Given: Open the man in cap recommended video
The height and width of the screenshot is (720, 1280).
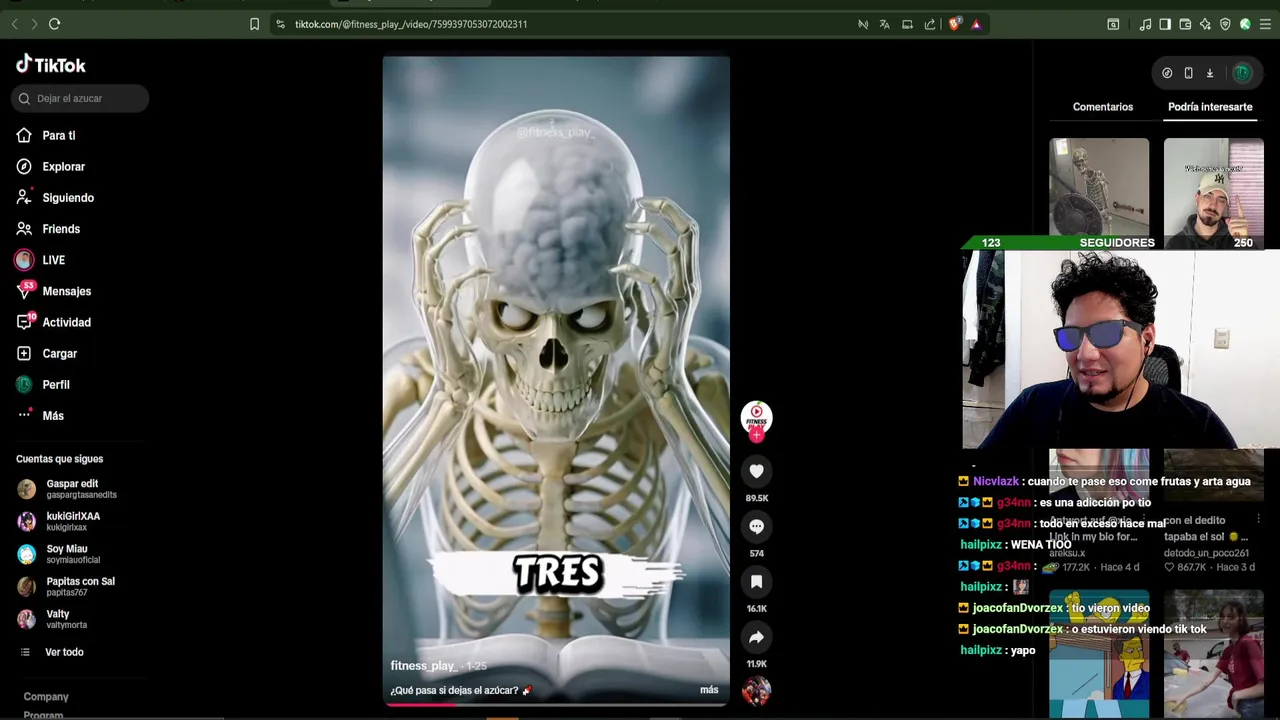Looking at the screenshot, I should (x=1214, y=186).
